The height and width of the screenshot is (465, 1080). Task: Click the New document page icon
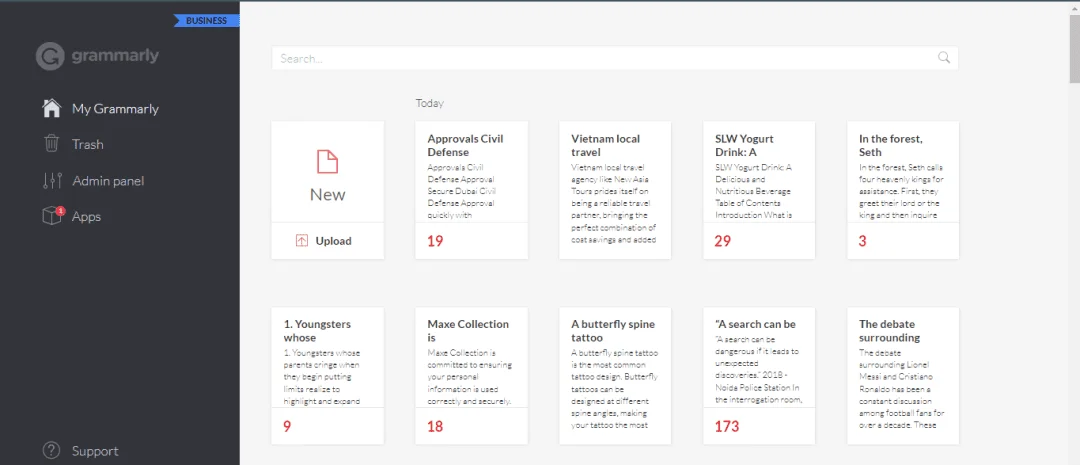(x=327, y=162)
